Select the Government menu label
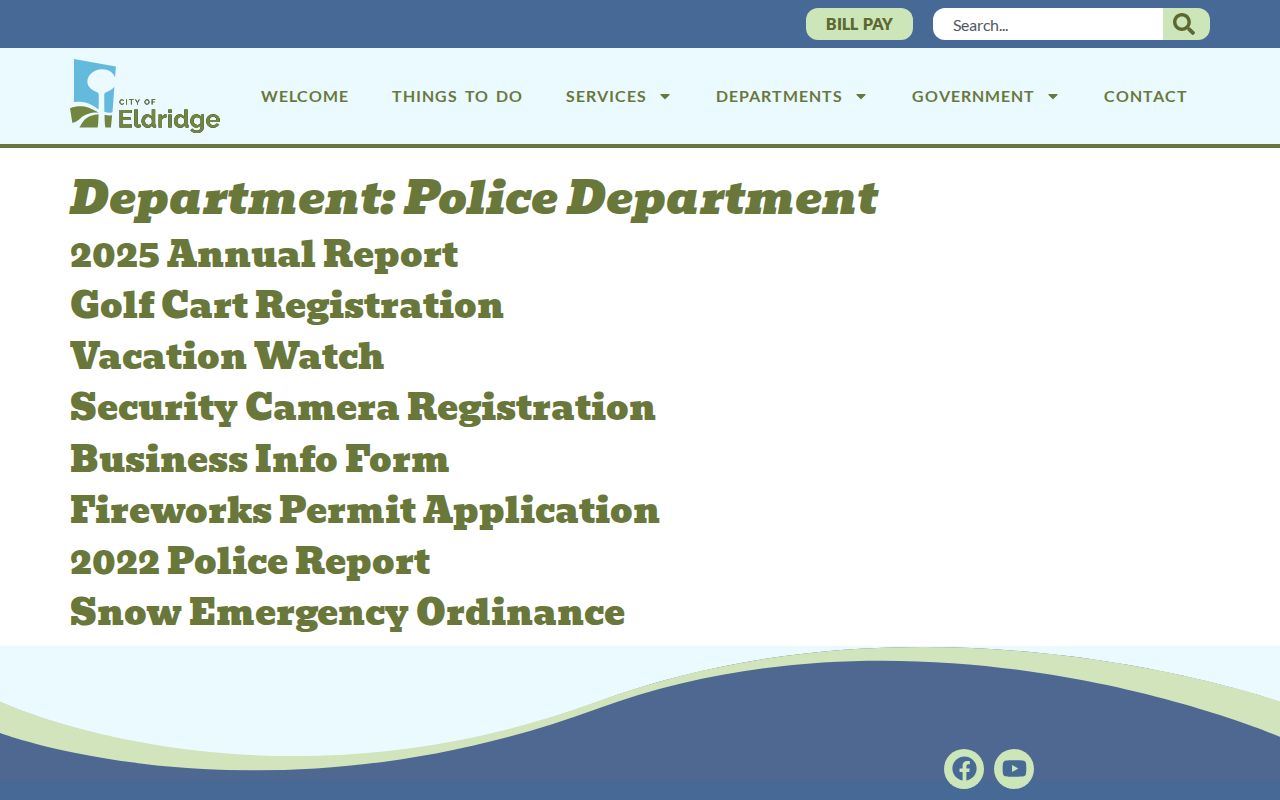This screenshot has height=800, width=1280. tap(973, 96)
